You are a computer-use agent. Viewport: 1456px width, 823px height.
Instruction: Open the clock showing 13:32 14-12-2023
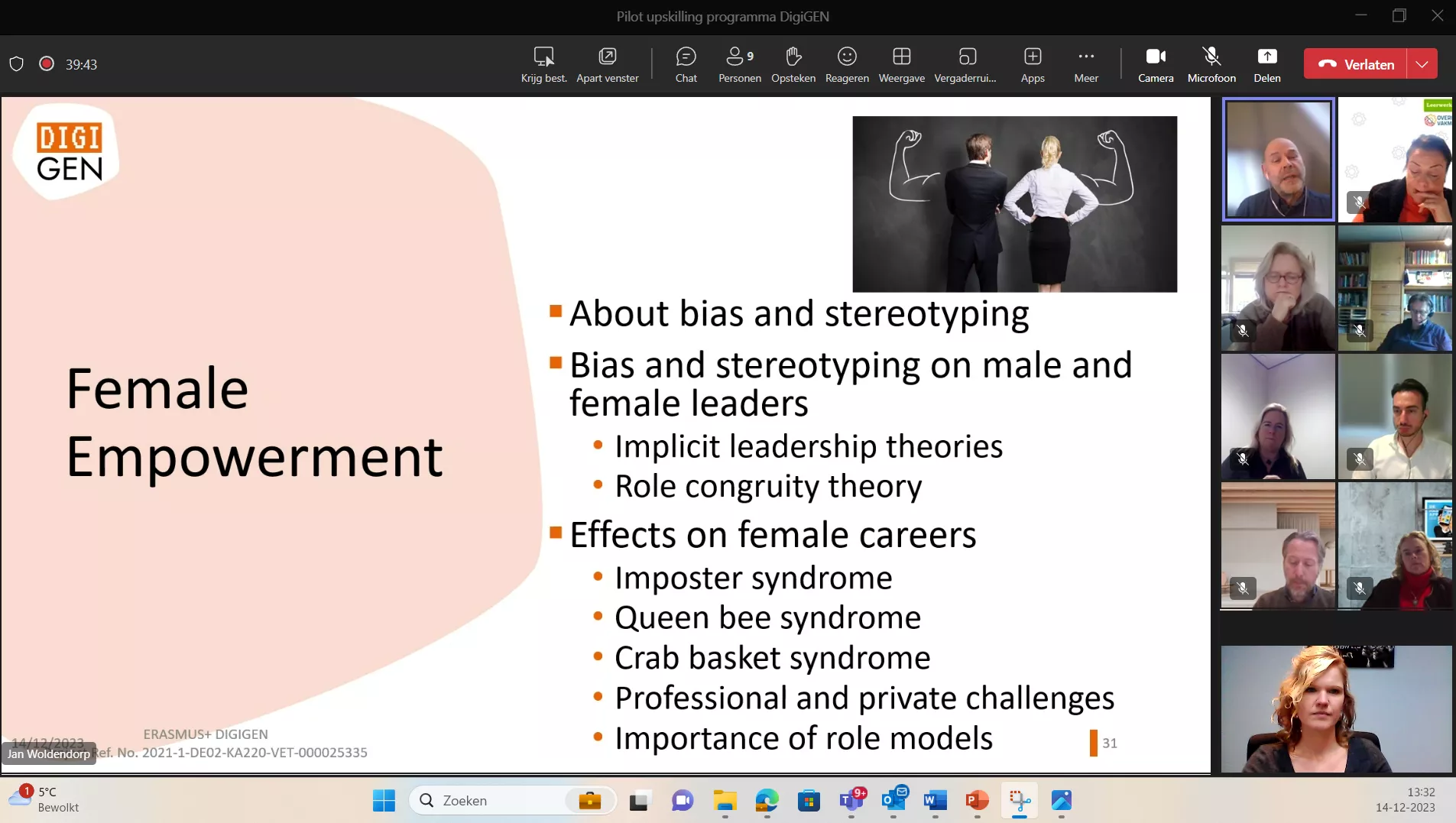pyautogui.click(x=1406, y=799)
